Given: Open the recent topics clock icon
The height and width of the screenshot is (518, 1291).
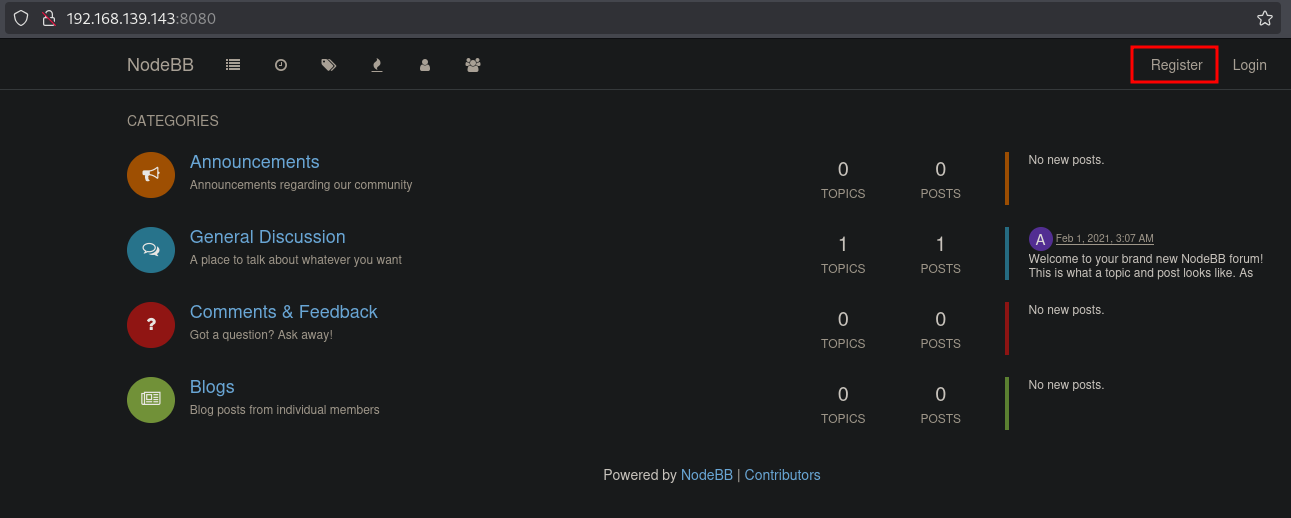Looking at the screenshot, I should (281, 65).
